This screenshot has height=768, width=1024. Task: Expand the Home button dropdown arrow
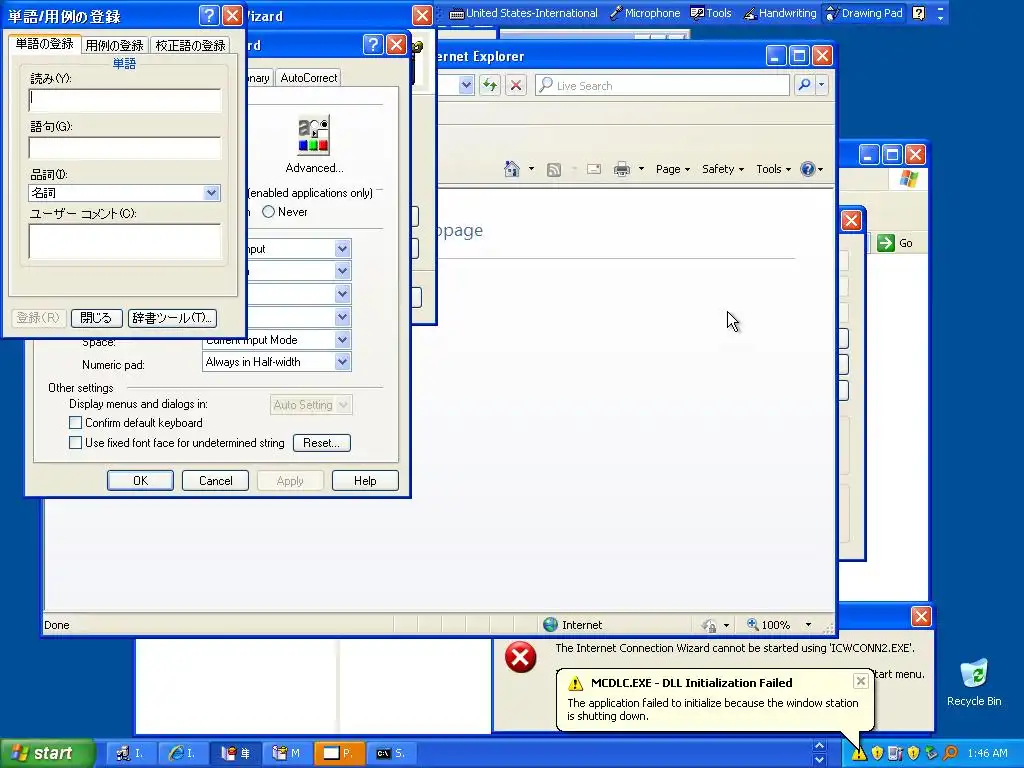point(531,169)
